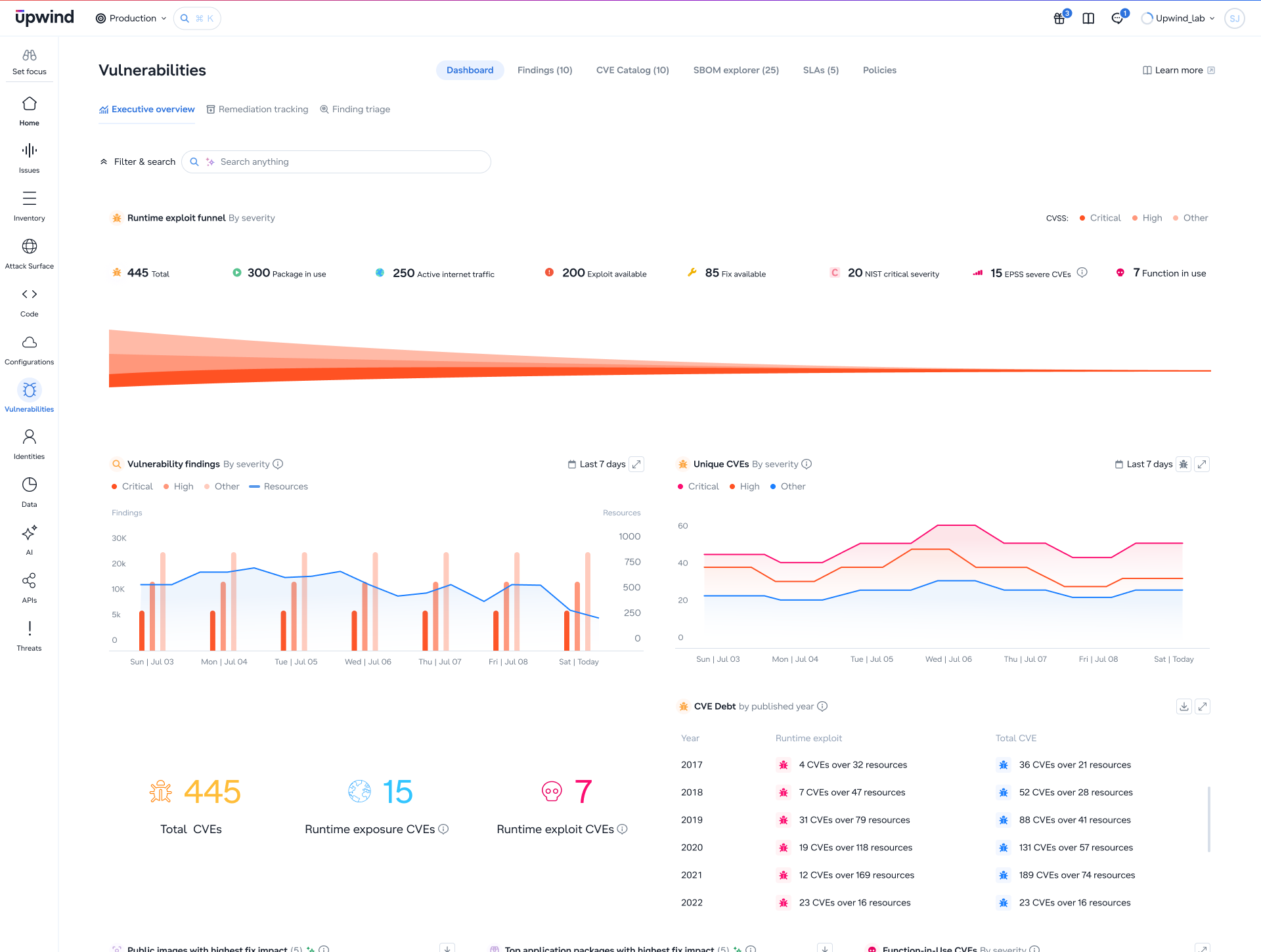Open Data section in sidebar
The width and height of the screenshot is (1261, 952).
tap(30, 492)
